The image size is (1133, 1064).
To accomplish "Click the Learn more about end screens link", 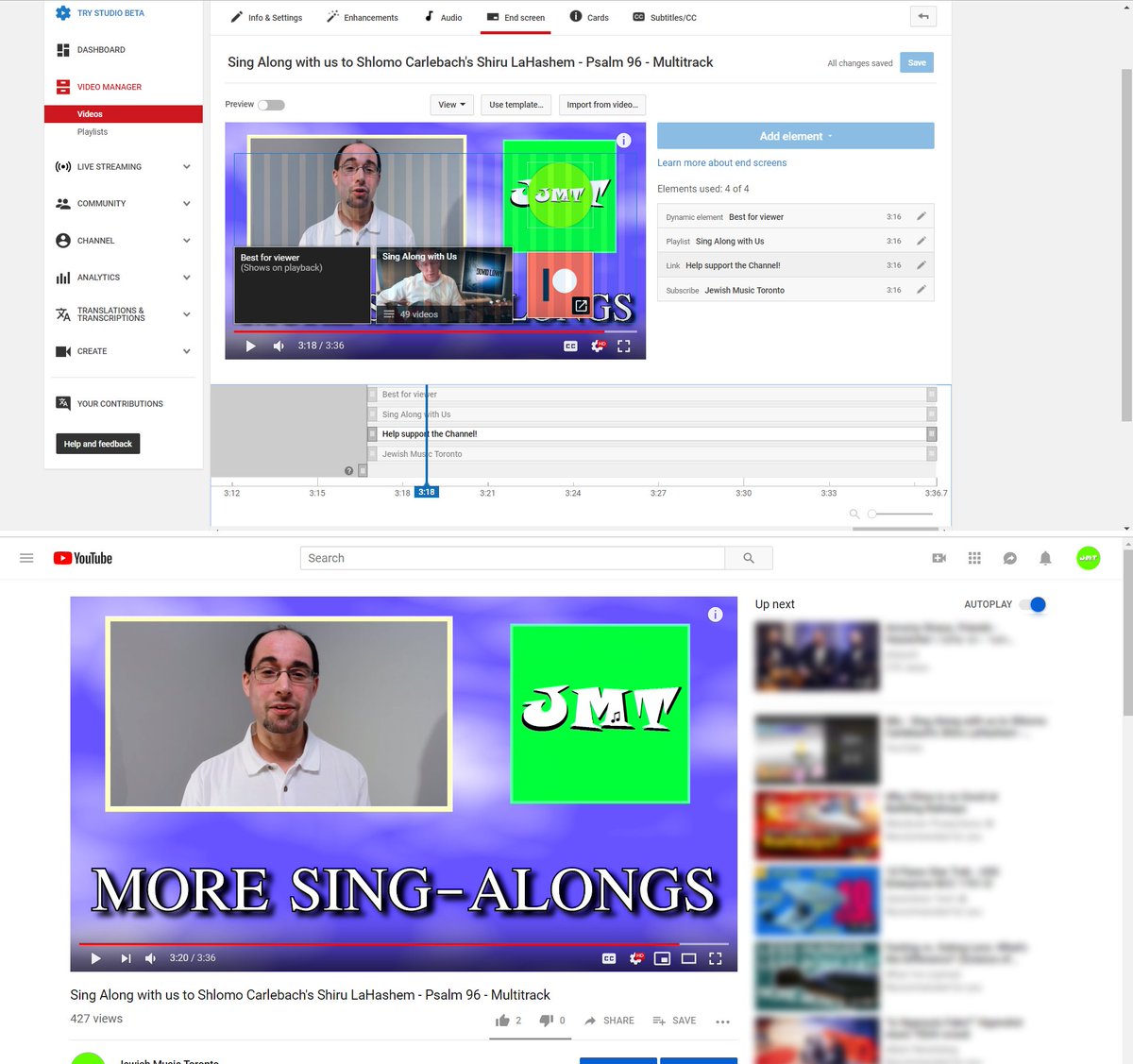I will [721, 162].
